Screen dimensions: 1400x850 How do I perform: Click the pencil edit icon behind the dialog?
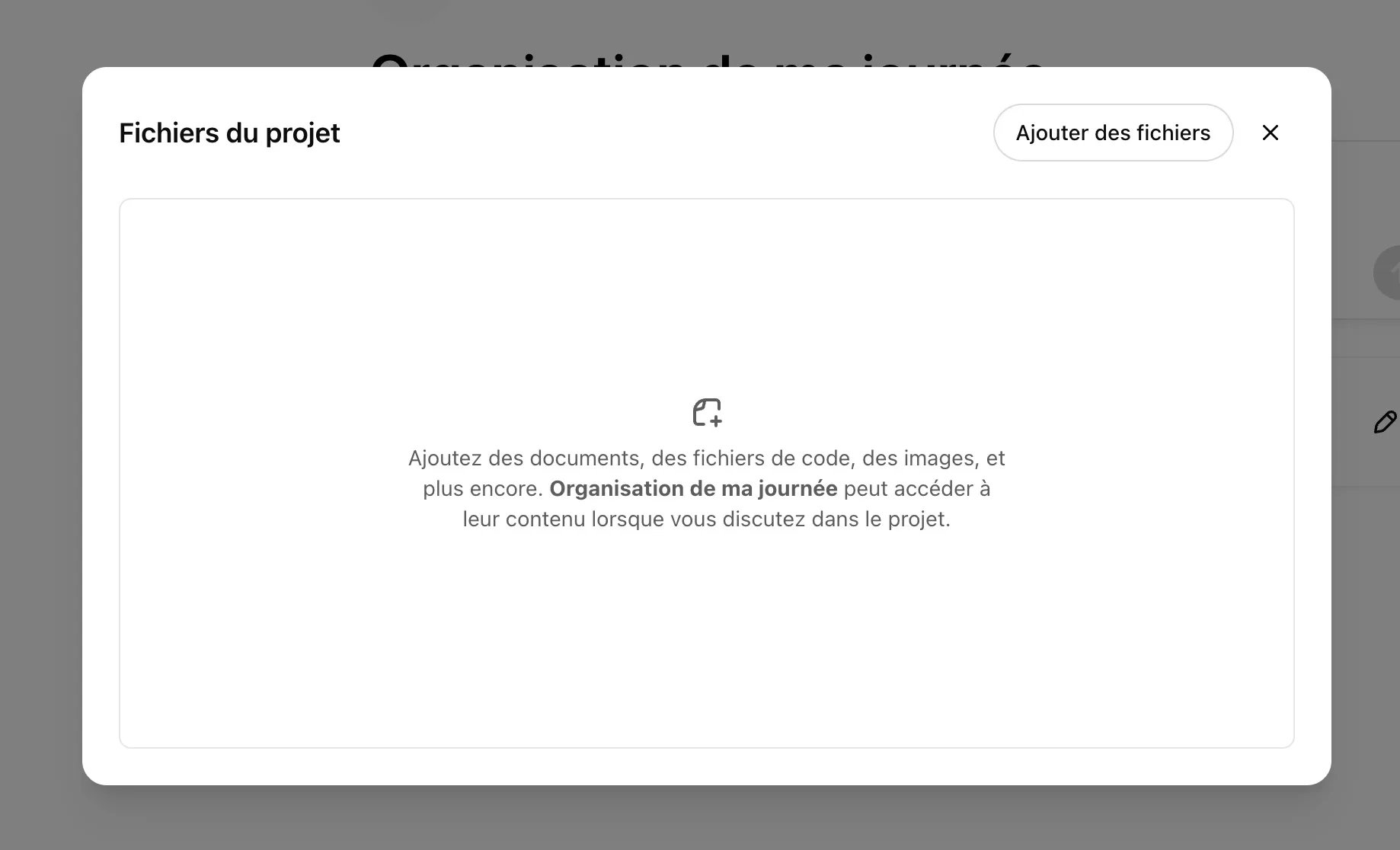tap(1385, 422)
